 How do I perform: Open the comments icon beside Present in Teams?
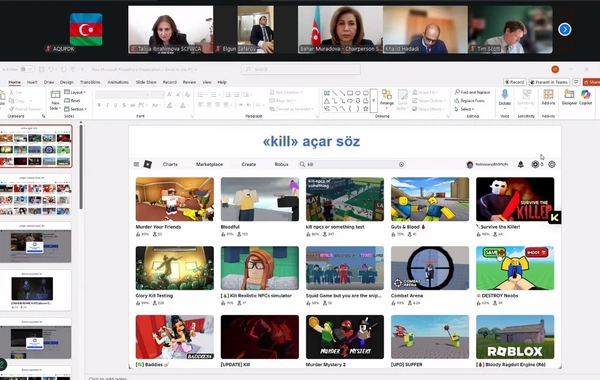tap(576, 82)
